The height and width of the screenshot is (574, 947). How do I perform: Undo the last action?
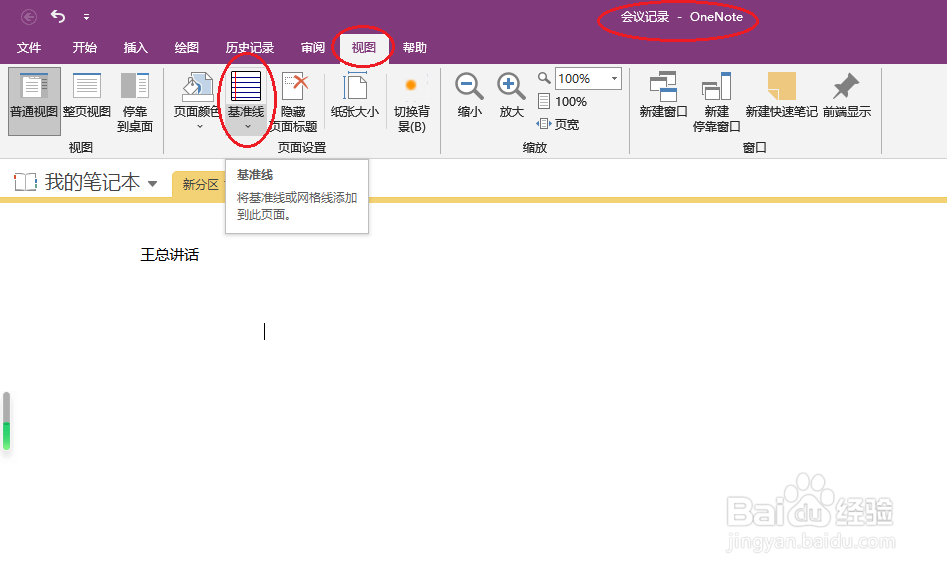coord(58,16)
